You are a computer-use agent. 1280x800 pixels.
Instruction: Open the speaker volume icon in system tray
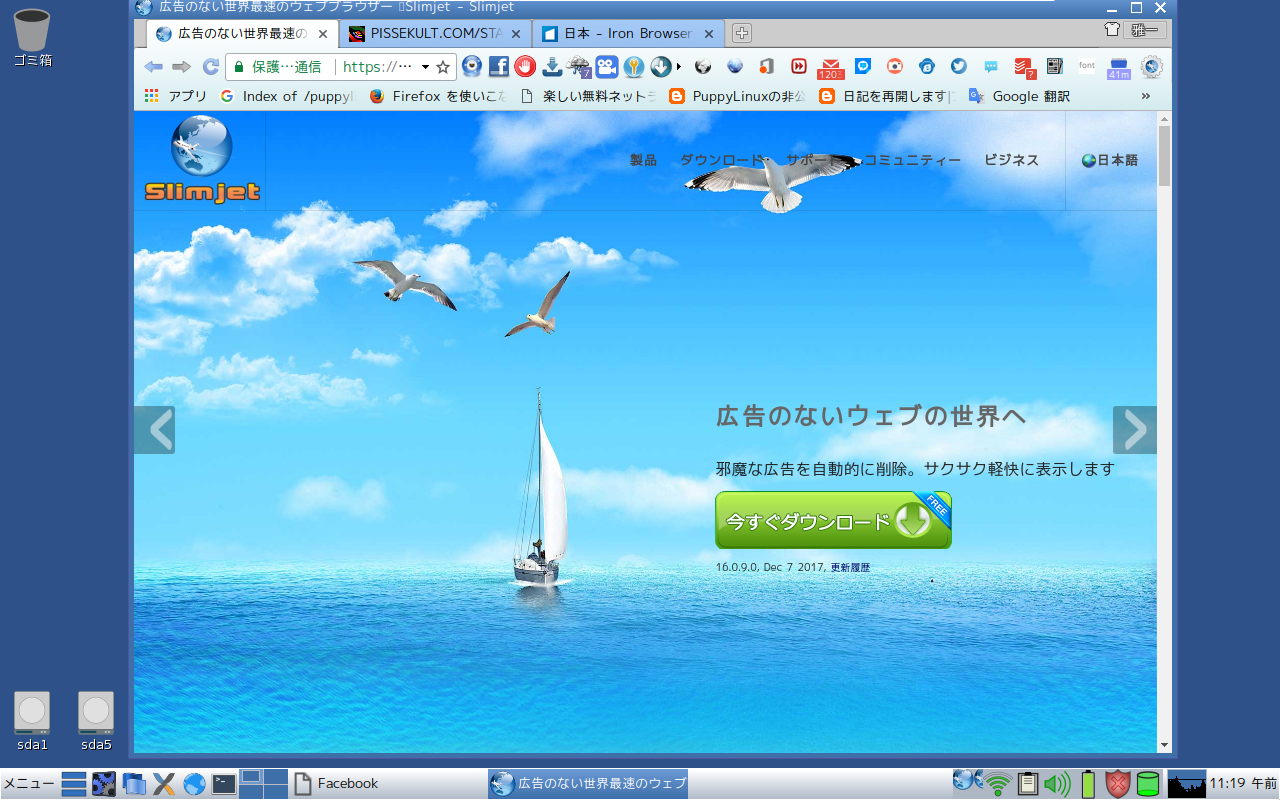1057,785
